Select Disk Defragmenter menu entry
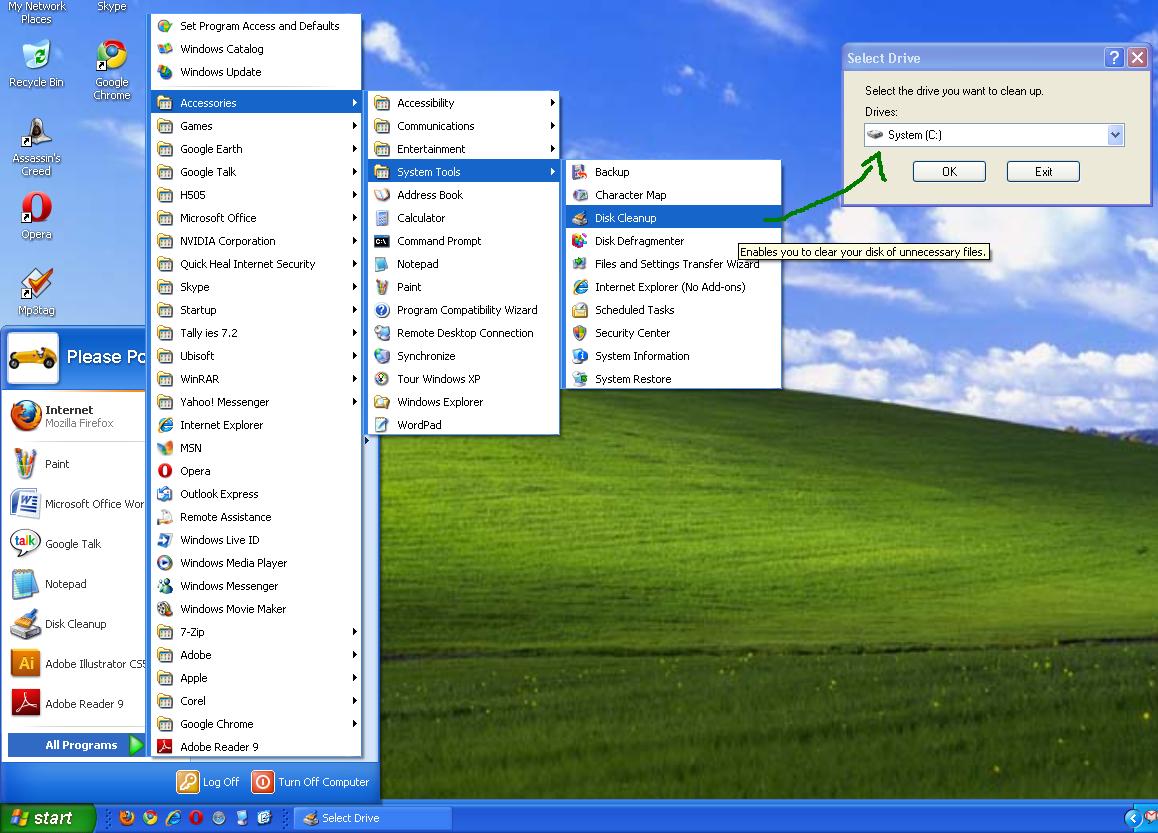This screenshot has height=833, width=1158. coord(673,241)
